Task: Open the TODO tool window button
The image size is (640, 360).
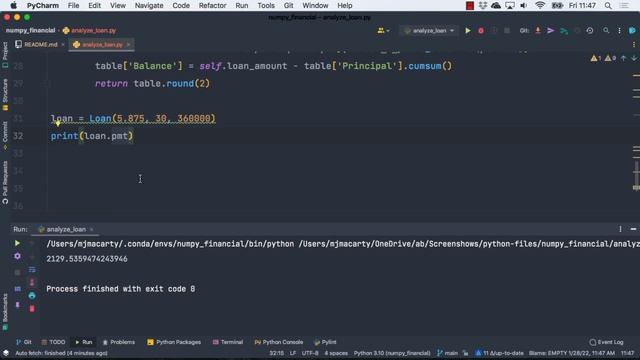Action: tap(53, 342)
